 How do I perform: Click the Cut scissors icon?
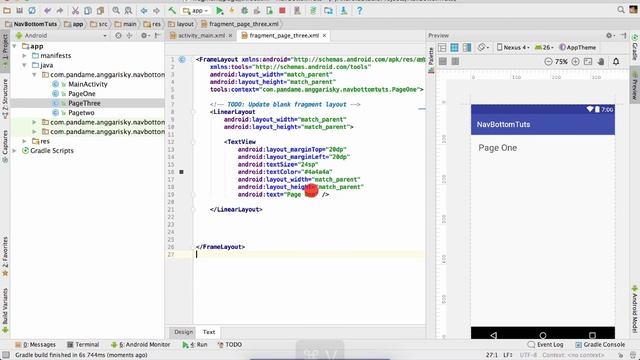point(76,11)
